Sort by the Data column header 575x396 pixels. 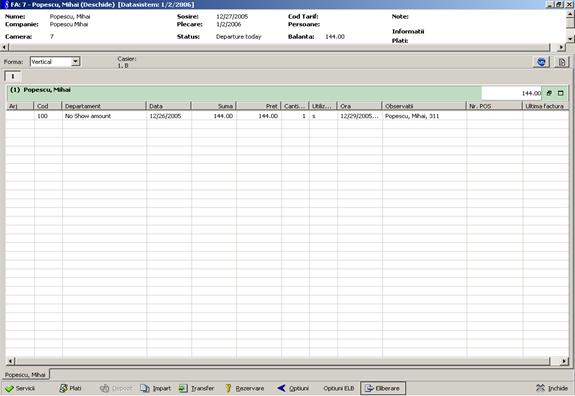point(169,106)
